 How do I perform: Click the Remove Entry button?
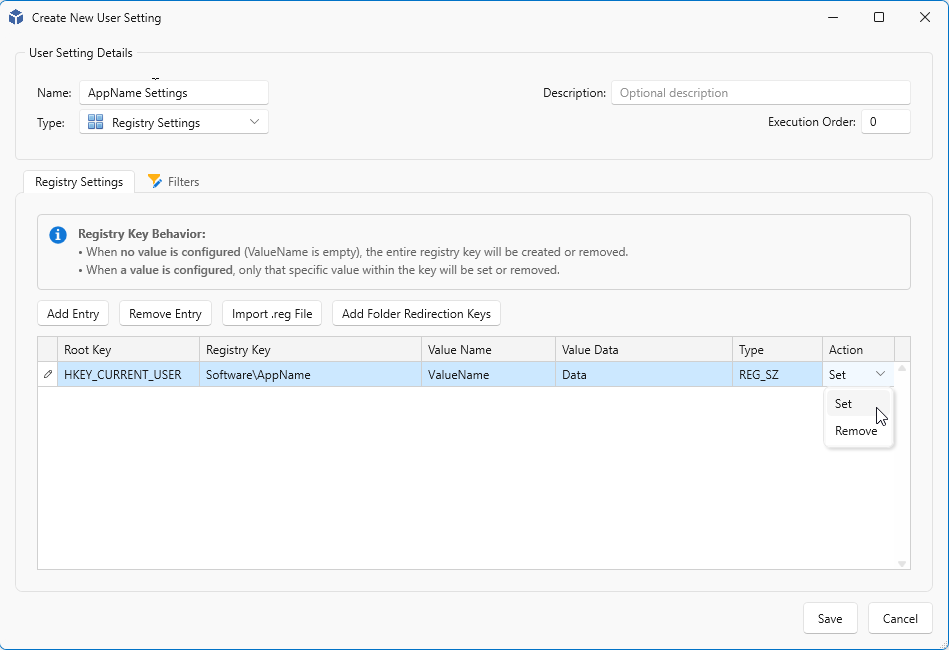[165, 314]
